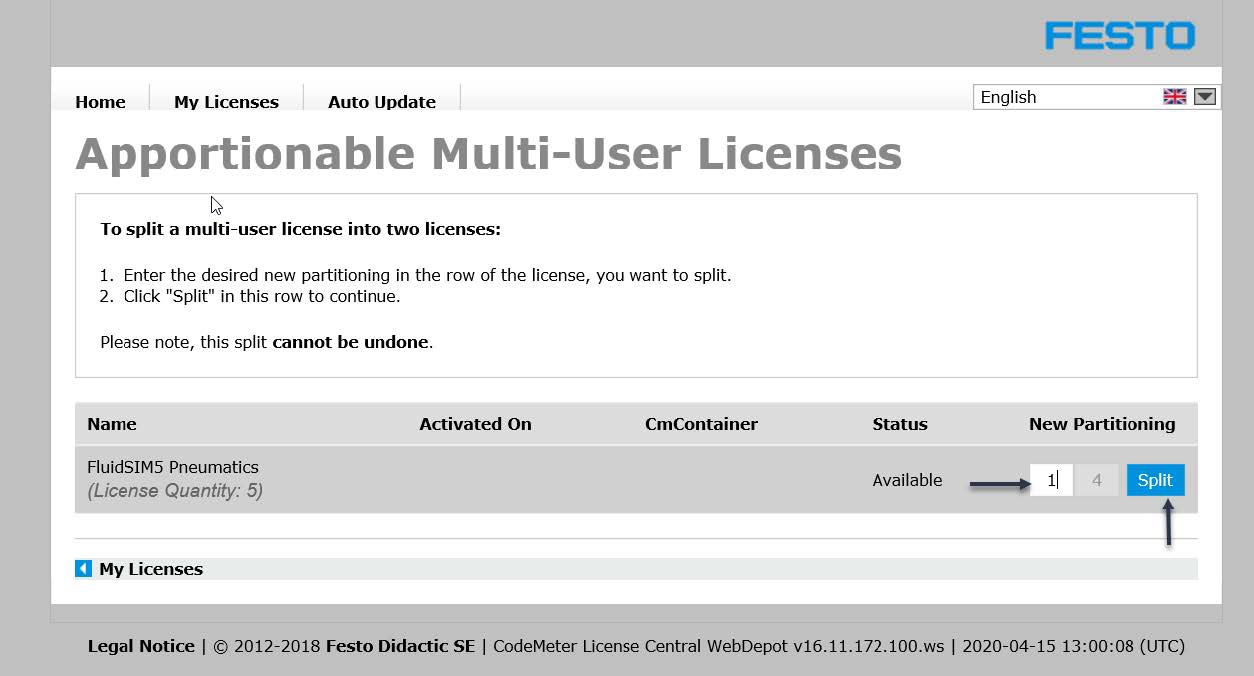Focus the New Partitioning field containing 1

click(x=1051, y=480)
